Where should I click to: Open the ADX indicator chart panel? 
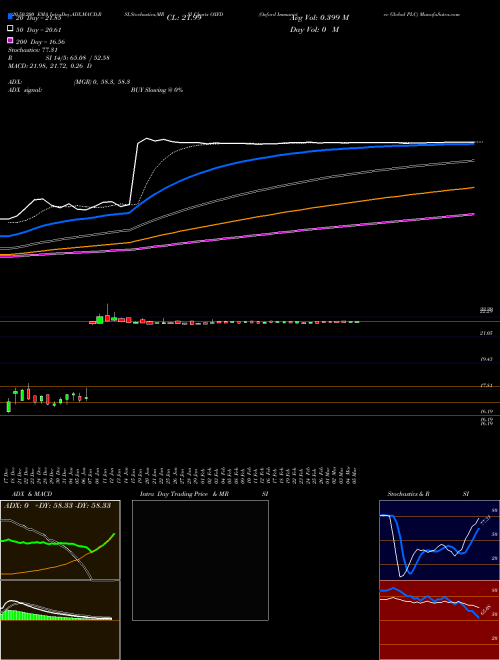point(60,540)
